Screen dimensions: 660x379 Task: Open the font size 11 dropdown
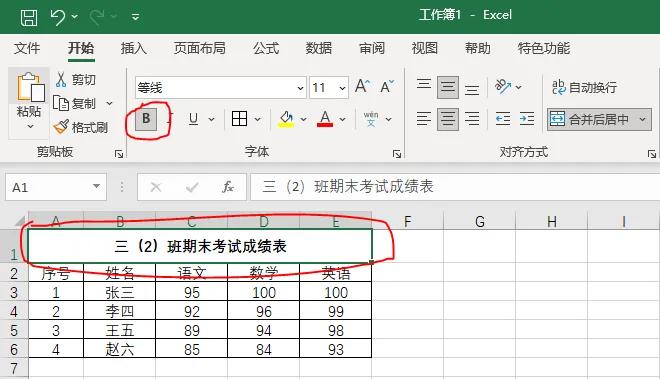point(342,88)
